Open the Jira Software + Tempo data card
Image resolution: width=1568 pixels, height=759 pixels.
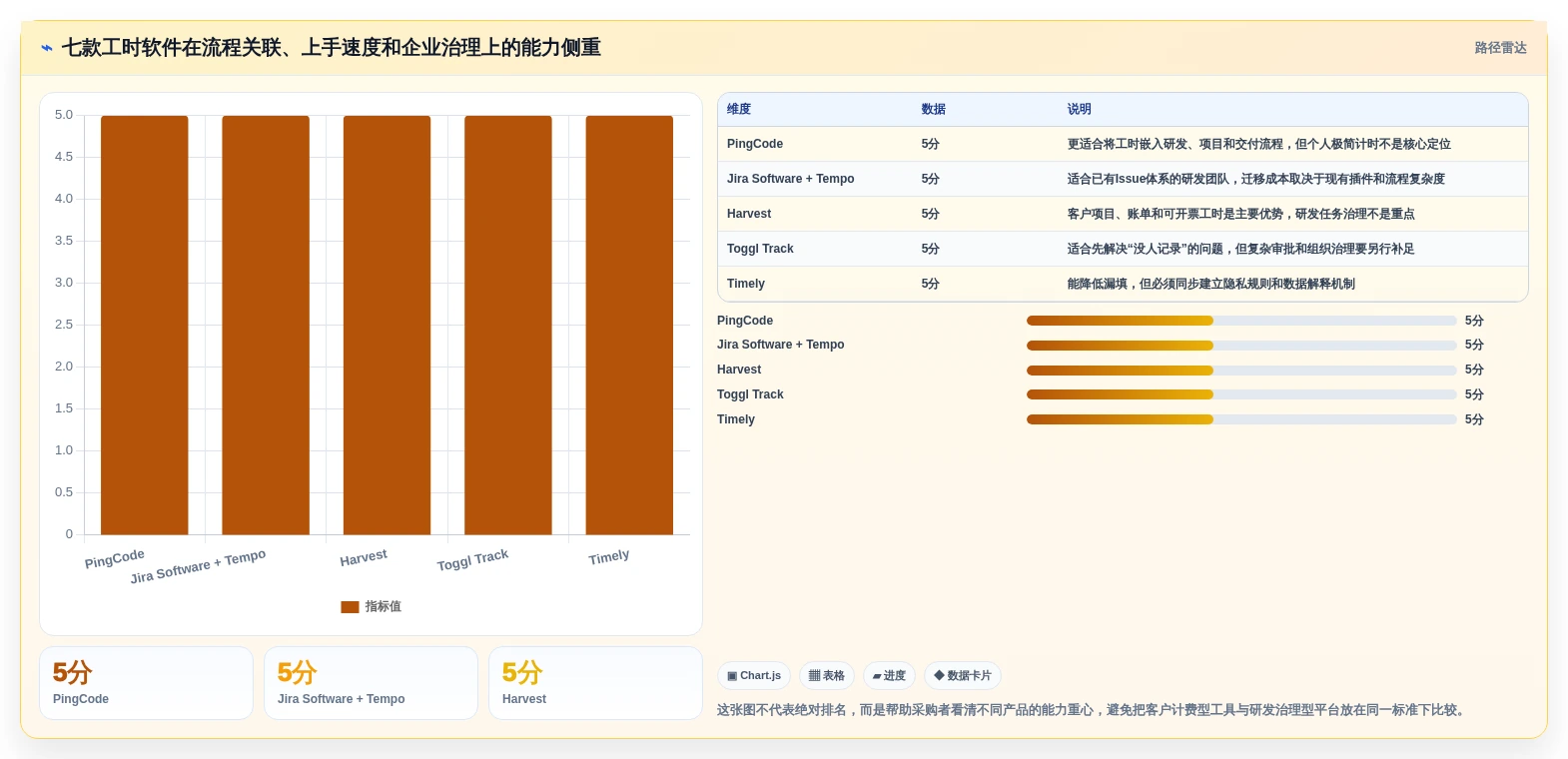click(371, 683)
